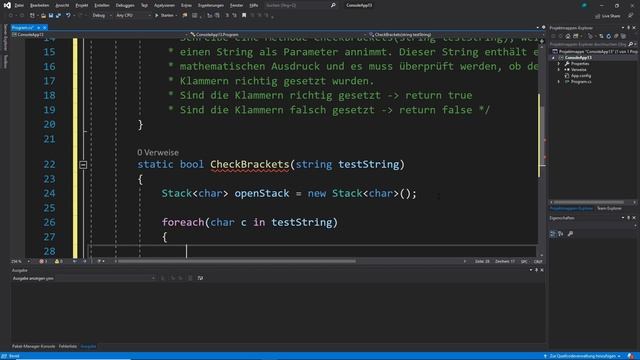Open the editor zoom percentage dropdown
This screenshot has width=640, height=360.
click(21, 261)
